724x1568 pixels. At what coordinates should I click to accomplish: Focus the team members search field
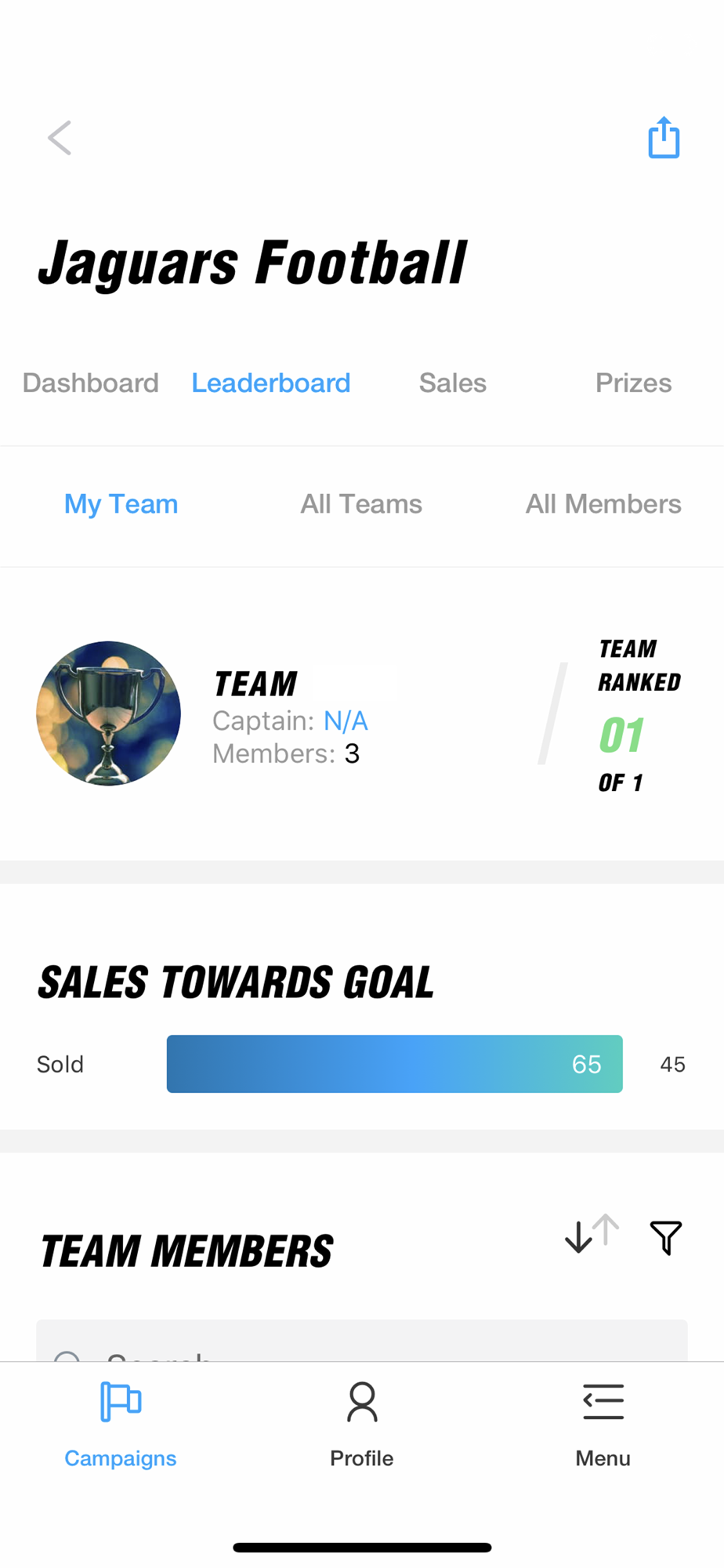click(362, 1341)
